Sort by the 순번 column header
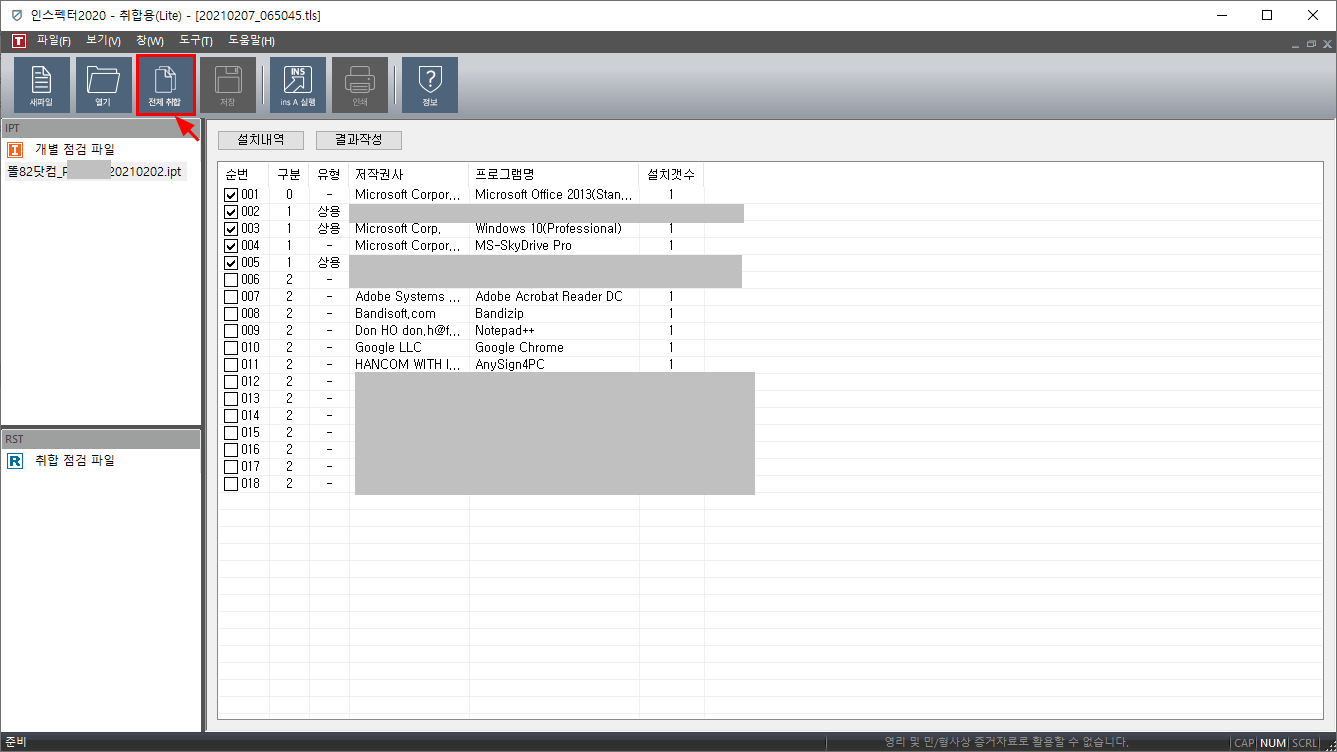The image size is (1337, 752). tap(244, 175)
